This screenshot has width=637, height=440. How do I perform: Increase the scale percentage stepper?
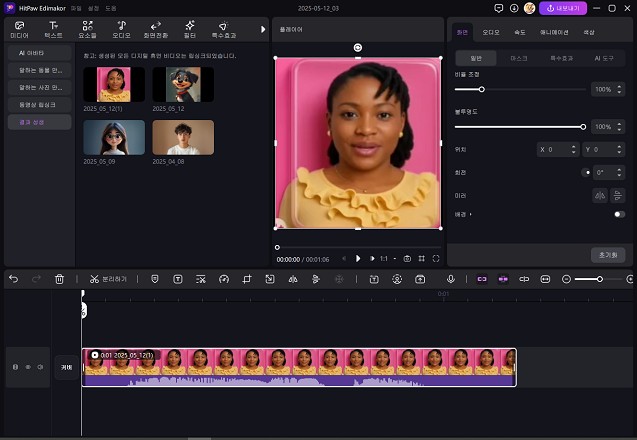620,87
